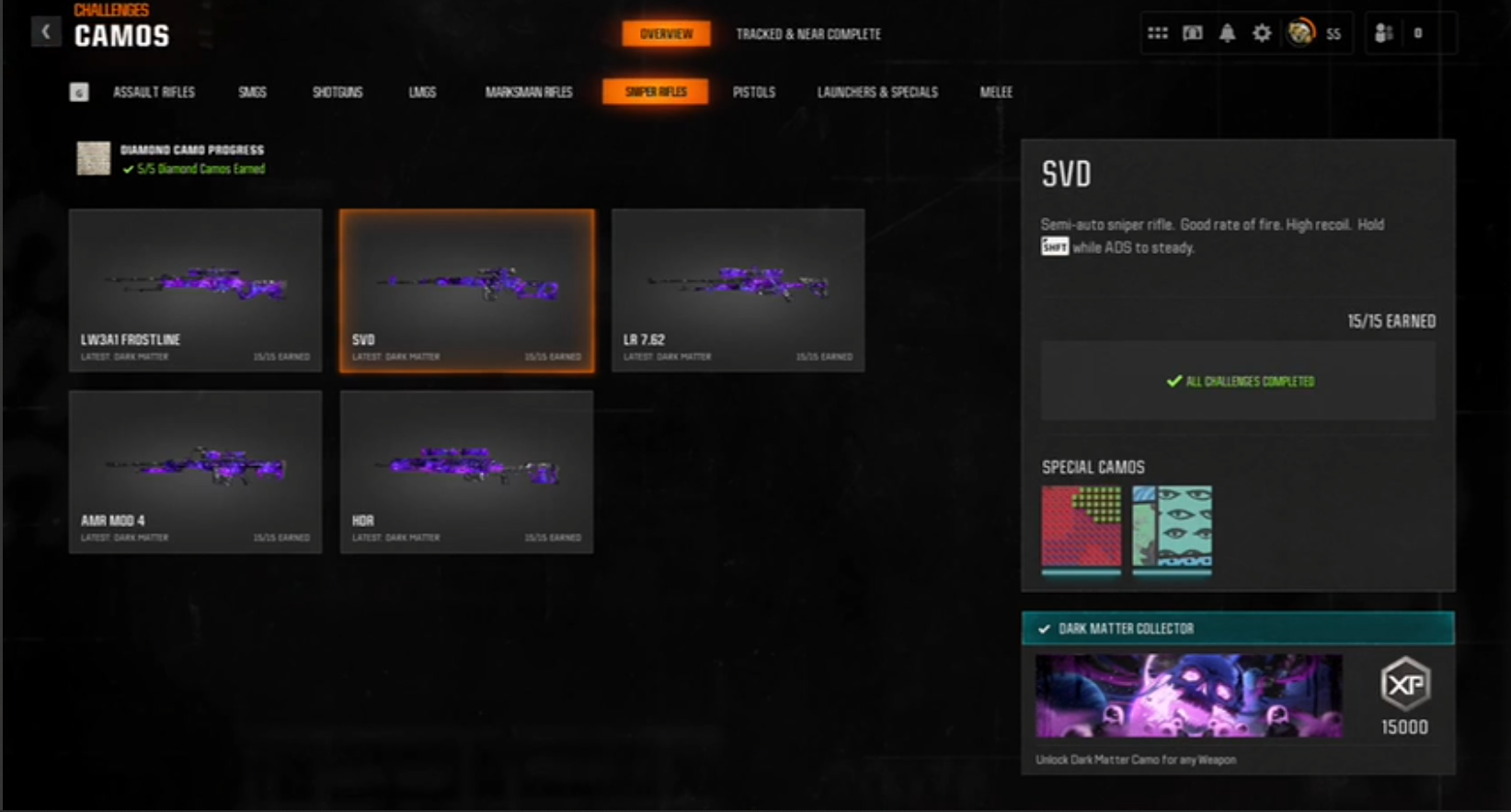Open the LR 7.62 weapon card

pos(738,291)
